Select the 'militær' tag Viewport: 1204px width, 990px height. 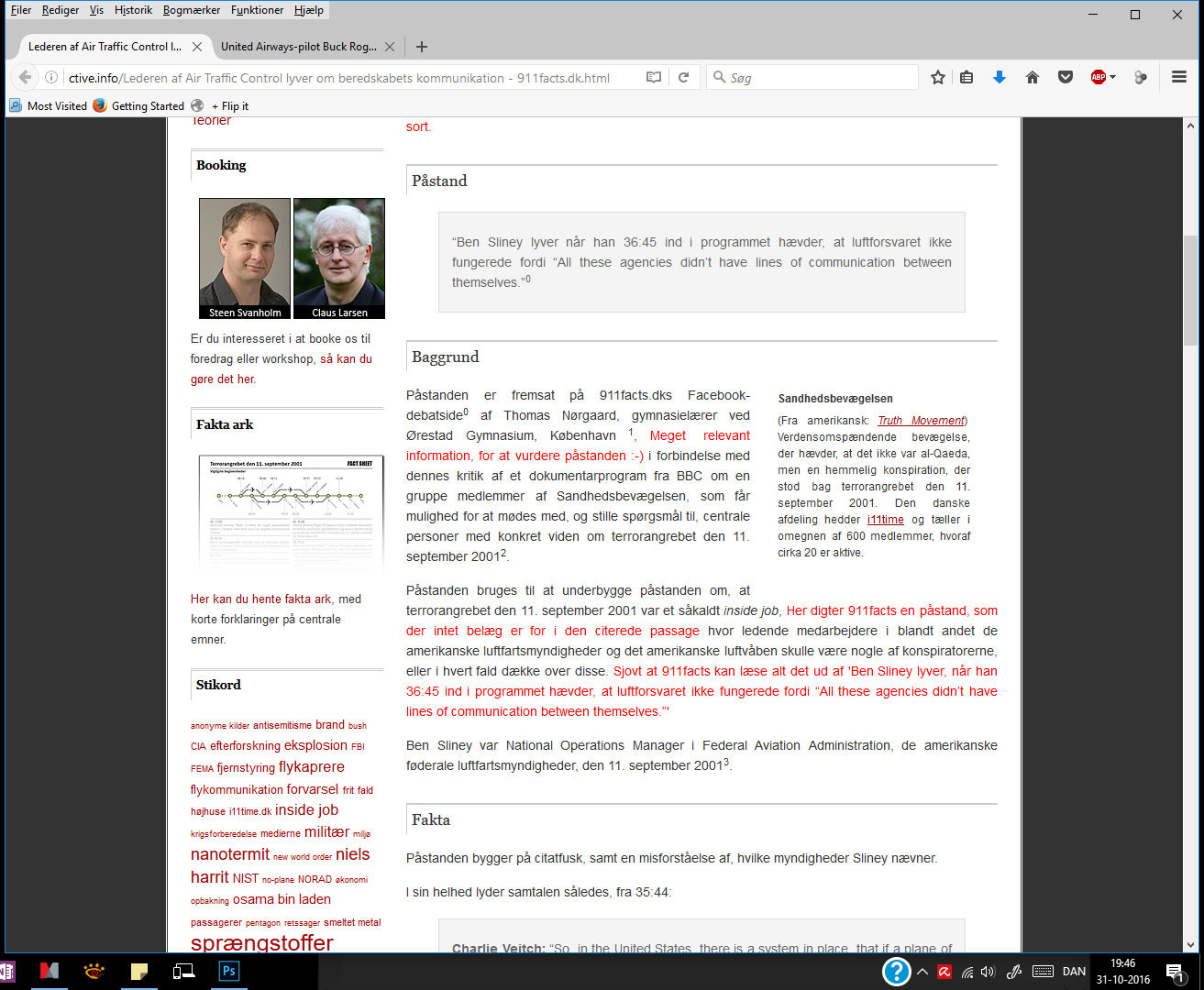click(326, 832)
